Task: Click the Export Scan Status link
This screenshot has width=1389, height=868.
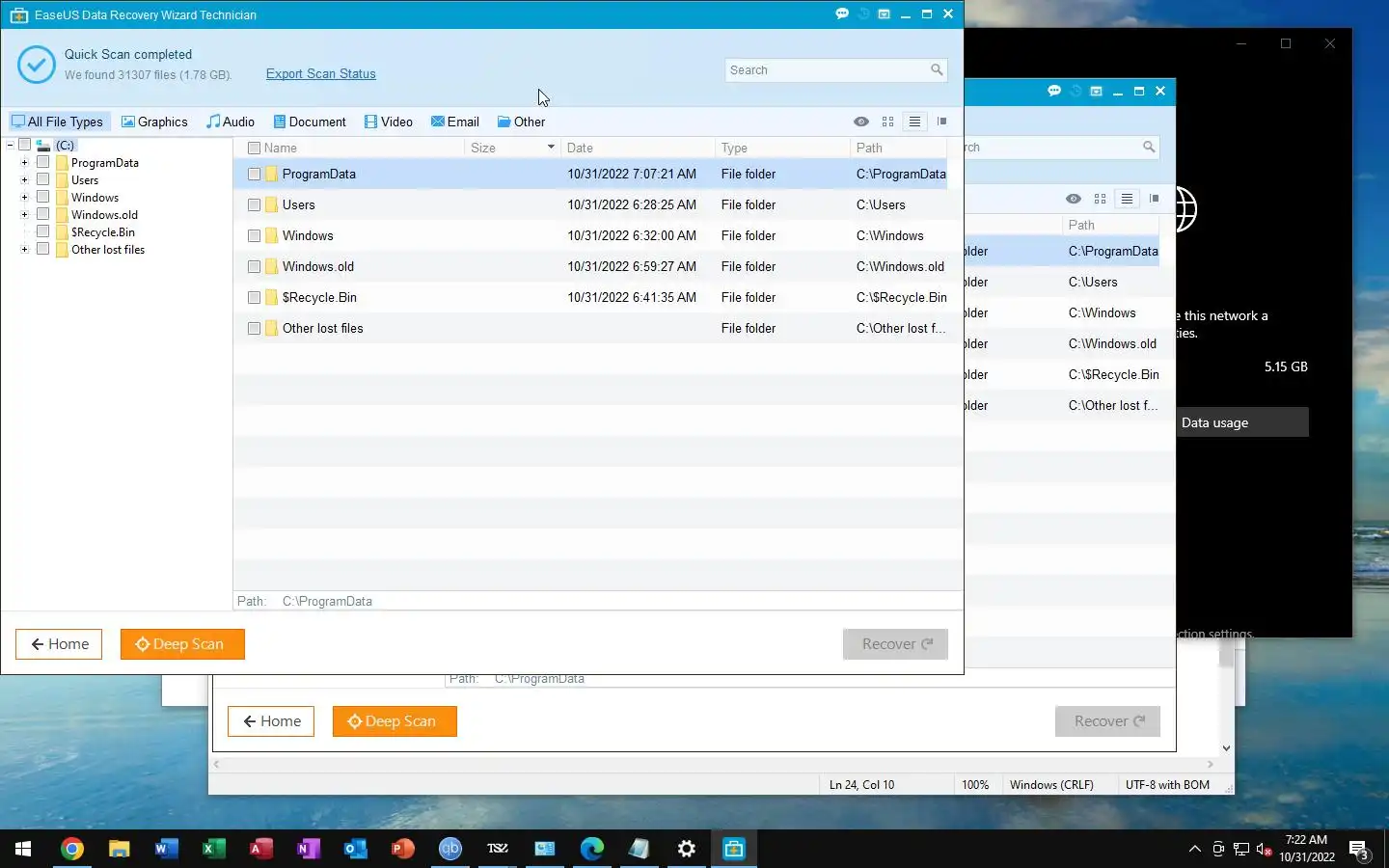Action: coord(321,73)
